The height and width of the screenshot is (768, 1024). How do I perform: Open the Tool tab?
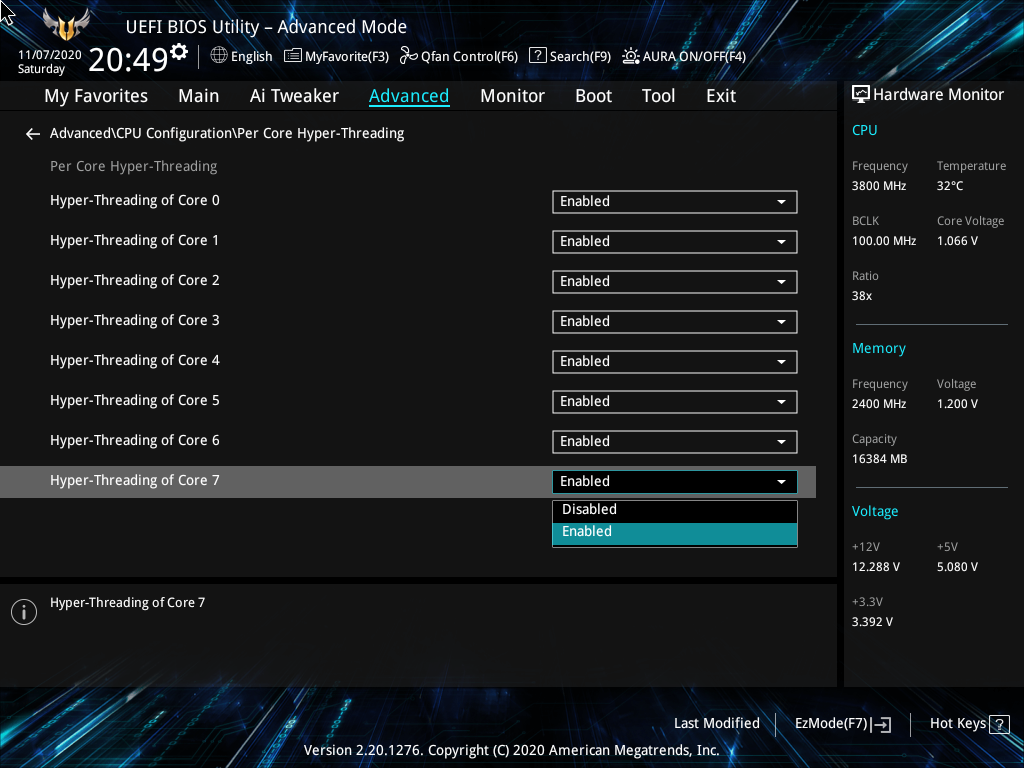click(658, 96)
